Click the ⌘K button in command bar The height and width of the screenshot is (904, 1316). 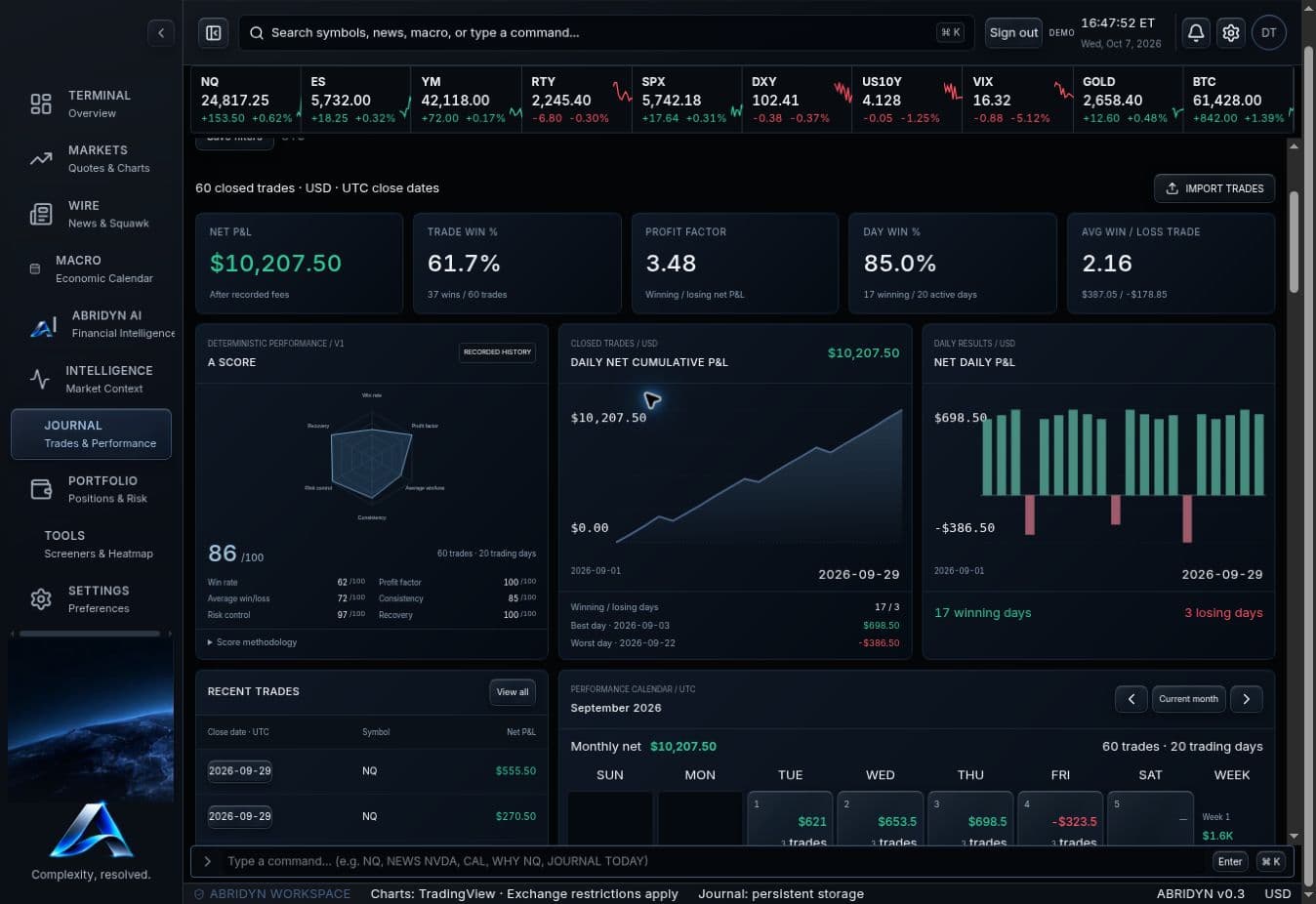(x=1270, y=861)
